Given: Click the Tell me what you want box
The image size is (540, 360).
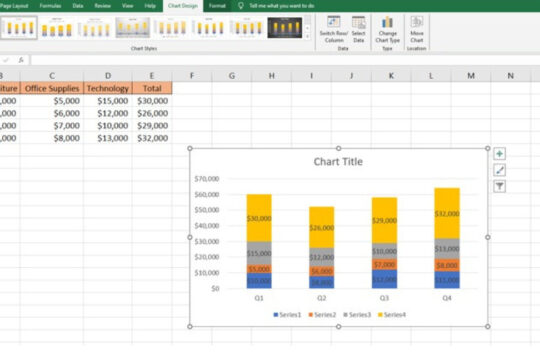Looking at the screenshot, I should (282, 6).
